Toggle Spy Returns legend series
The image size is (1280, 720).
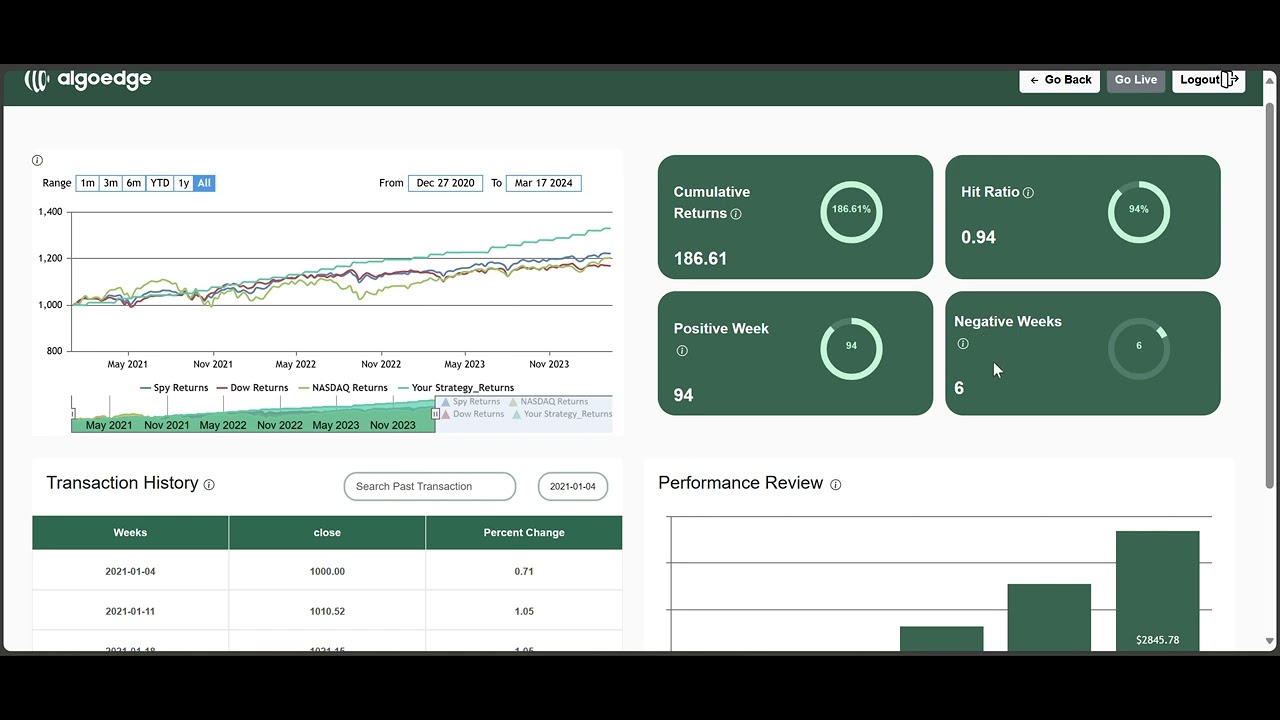pyautogui.click(x=174, y=388)
